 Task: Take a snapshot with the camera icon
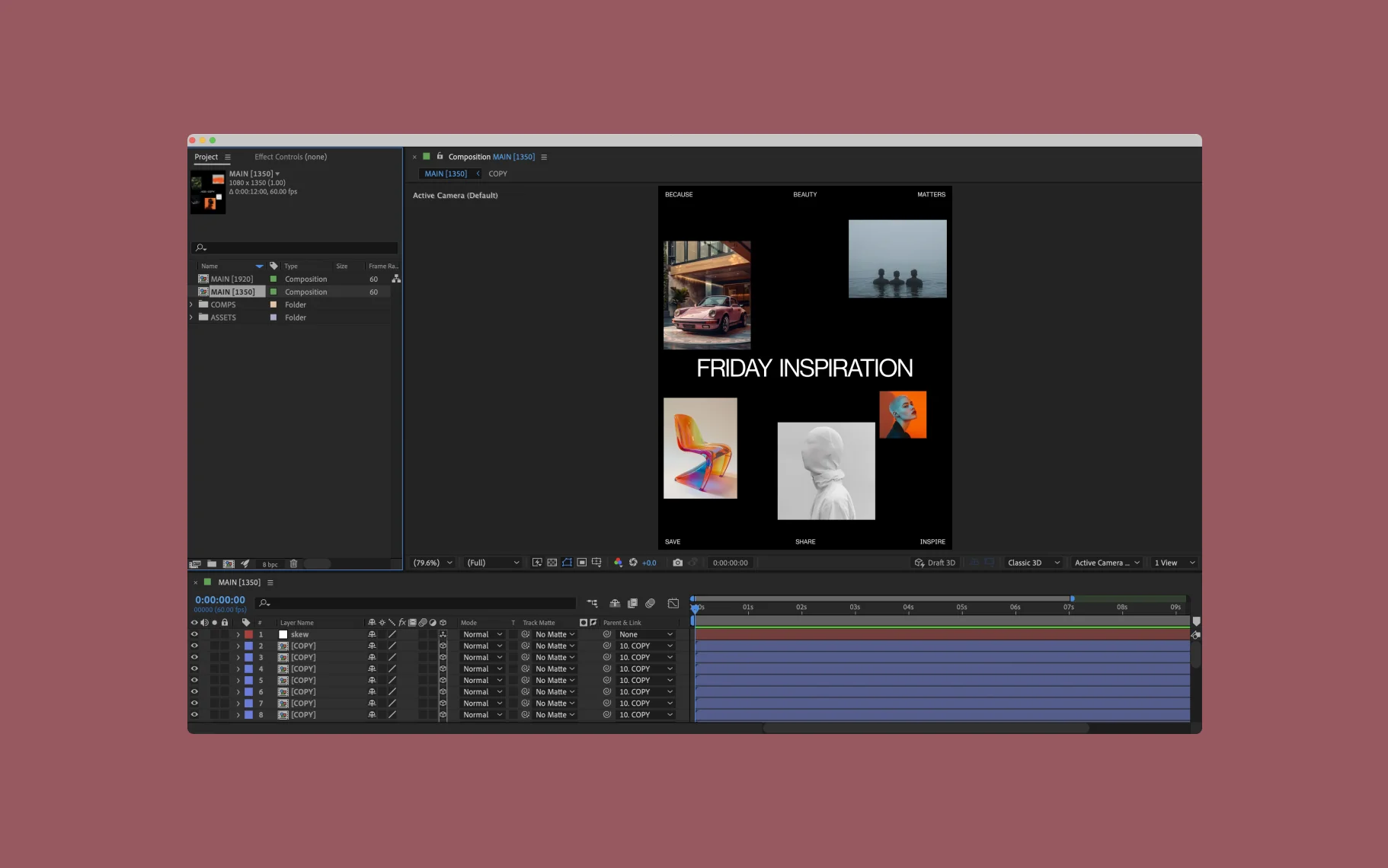(677, 563)
